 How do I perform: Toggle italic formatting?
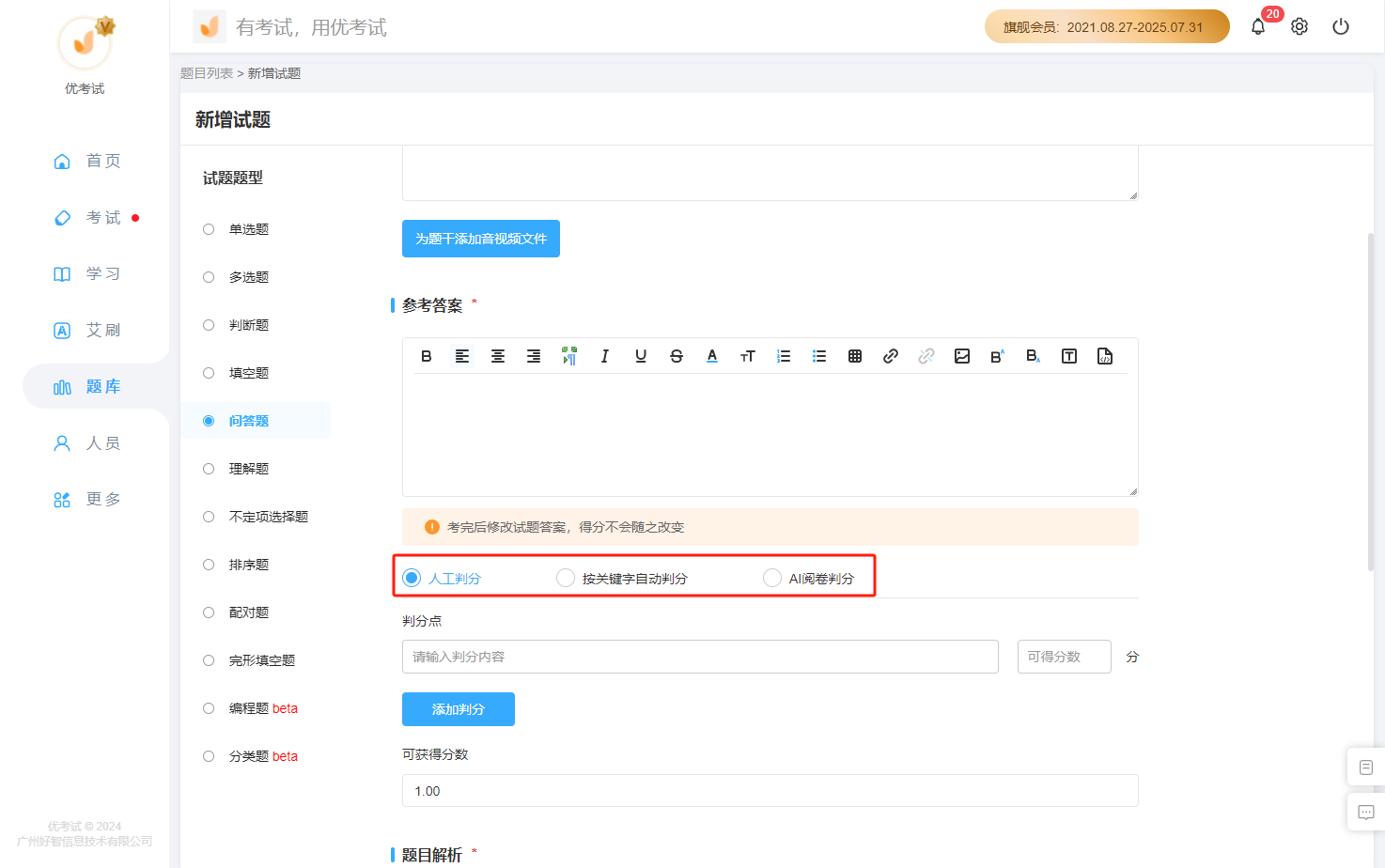(605, 356)
